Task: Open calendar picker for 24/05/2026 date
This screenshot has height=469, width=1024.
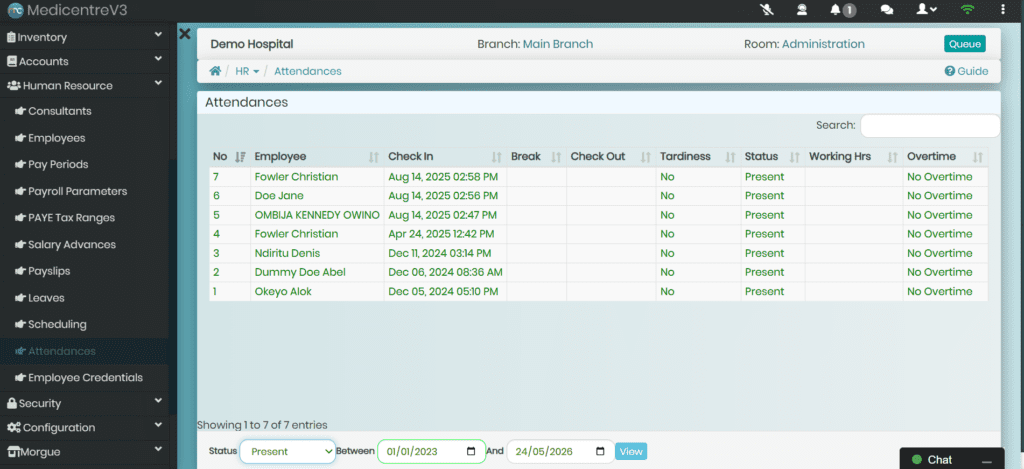Action: 600,451
